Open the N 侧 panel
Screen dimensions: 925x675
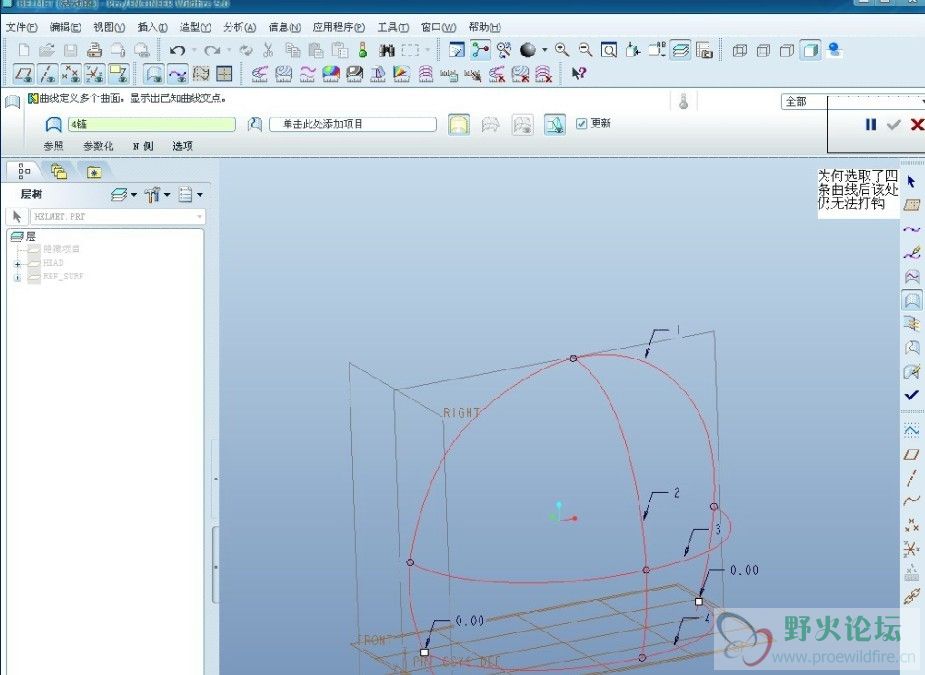click(143, 146)
